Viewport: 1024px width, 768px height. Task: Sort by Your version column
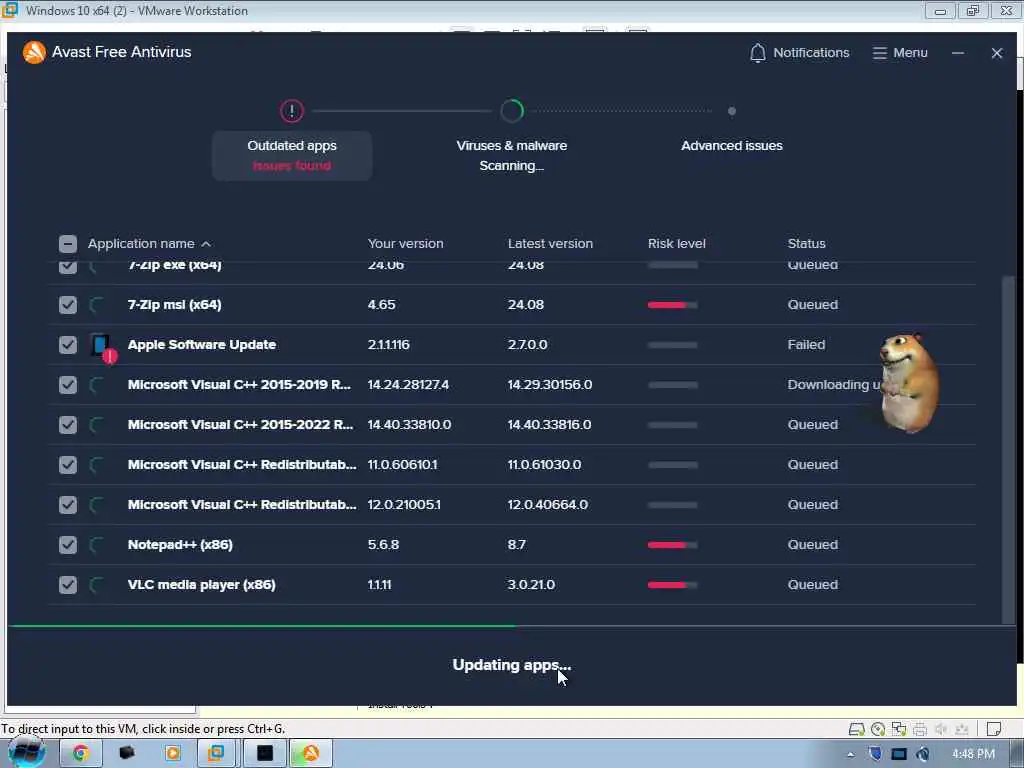pyautogui.click(x=406, y=244)
